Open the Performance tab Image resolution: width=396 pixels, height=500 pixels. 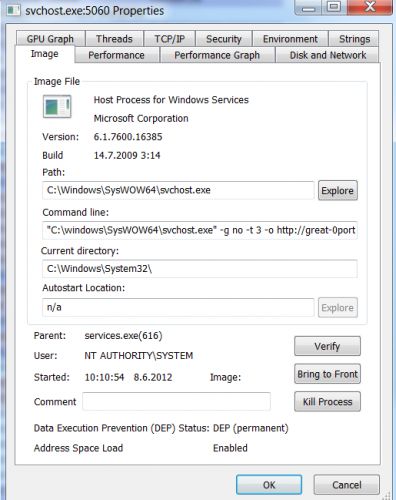click(116, 55)
